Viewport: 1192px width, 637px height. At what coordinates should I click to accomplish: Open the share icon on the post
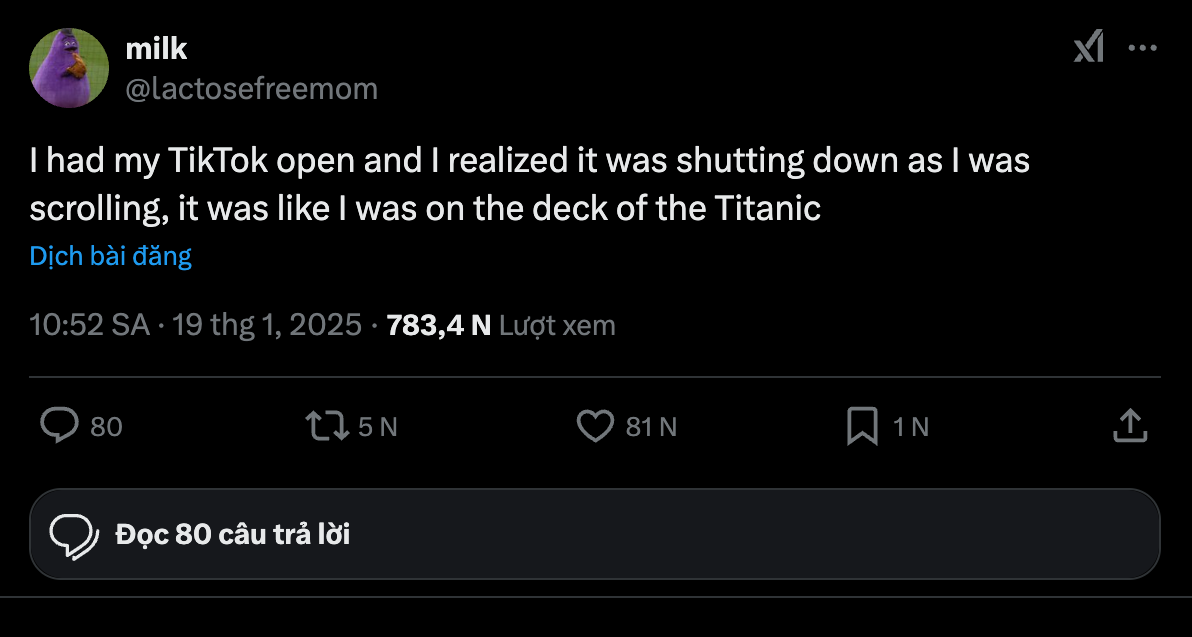pyautogui.click(x=1130, y=425)
